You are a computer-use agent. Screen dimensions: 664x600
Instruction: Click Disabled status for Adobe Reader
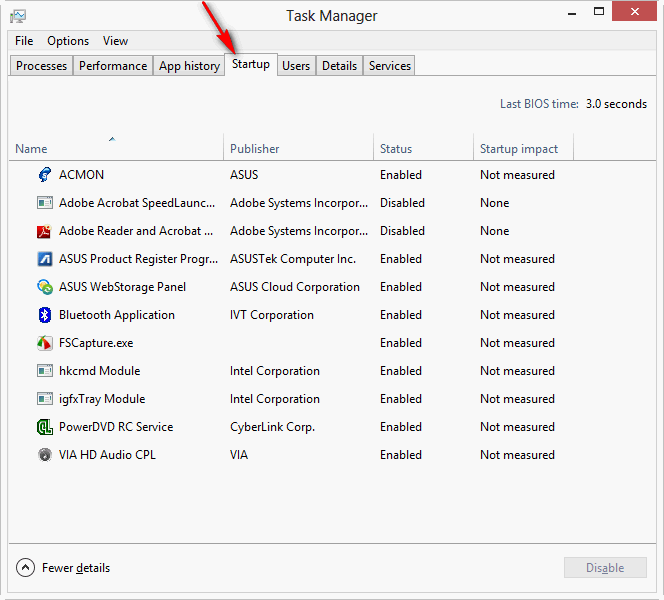coord(402,231)
